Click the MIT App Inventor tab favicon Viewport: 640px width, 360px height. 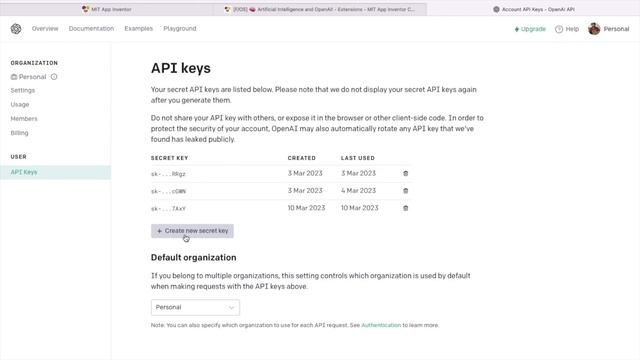coord(85,9)
